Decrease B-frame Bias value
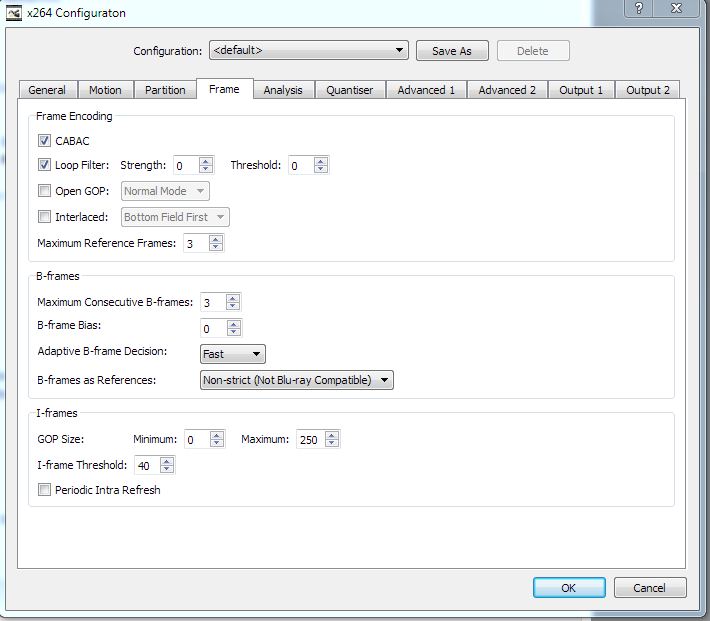Image resolution: width=710 pixels, height=621 pixels. click(234, 332)
